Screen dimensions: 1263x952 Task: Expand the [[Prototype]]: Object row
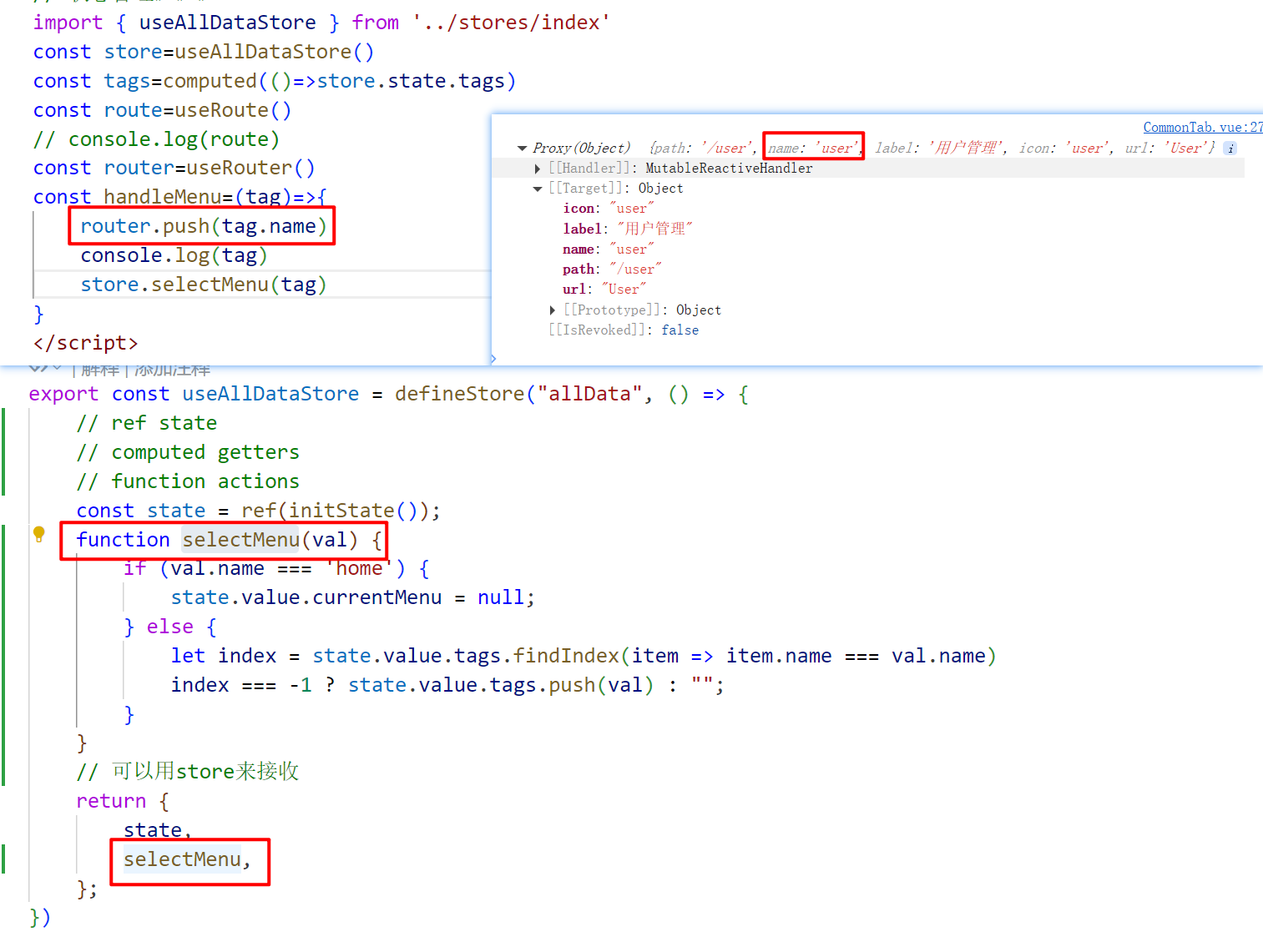(x=553, y=310)
